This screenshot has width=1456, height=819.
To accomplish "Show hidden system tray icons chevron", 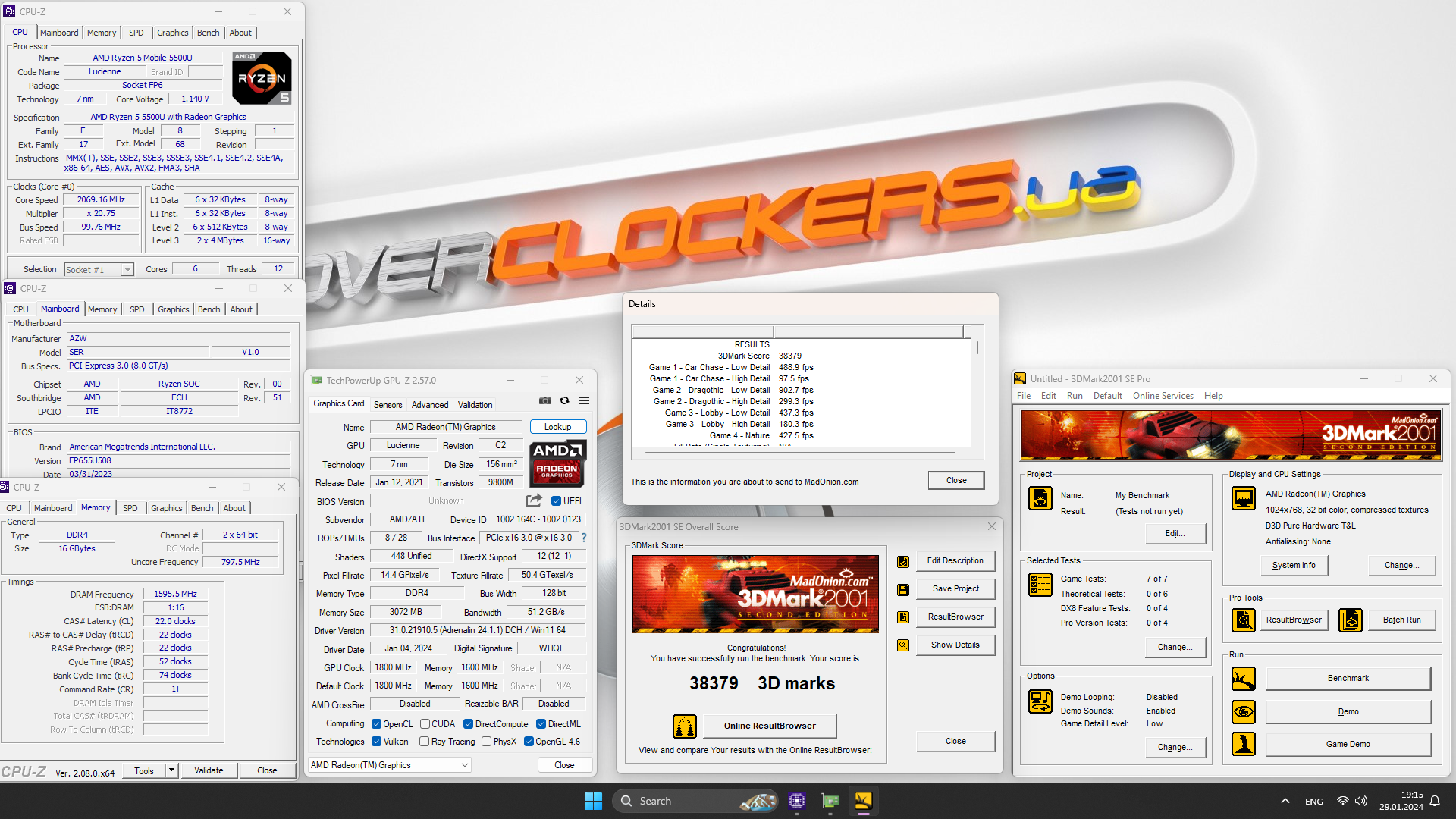I will click(1285, 801).
